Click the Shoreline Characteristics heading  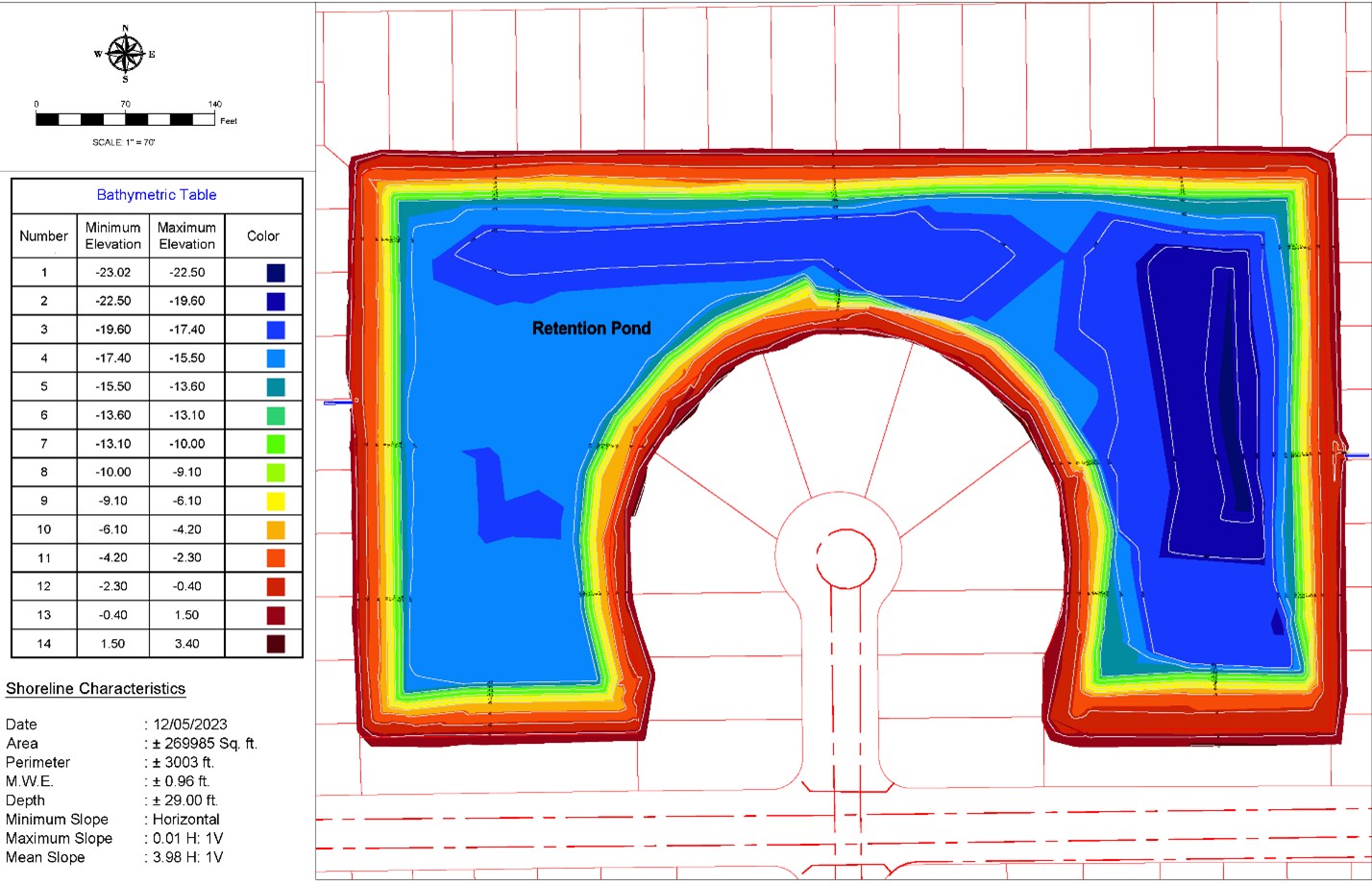[96, 688]
